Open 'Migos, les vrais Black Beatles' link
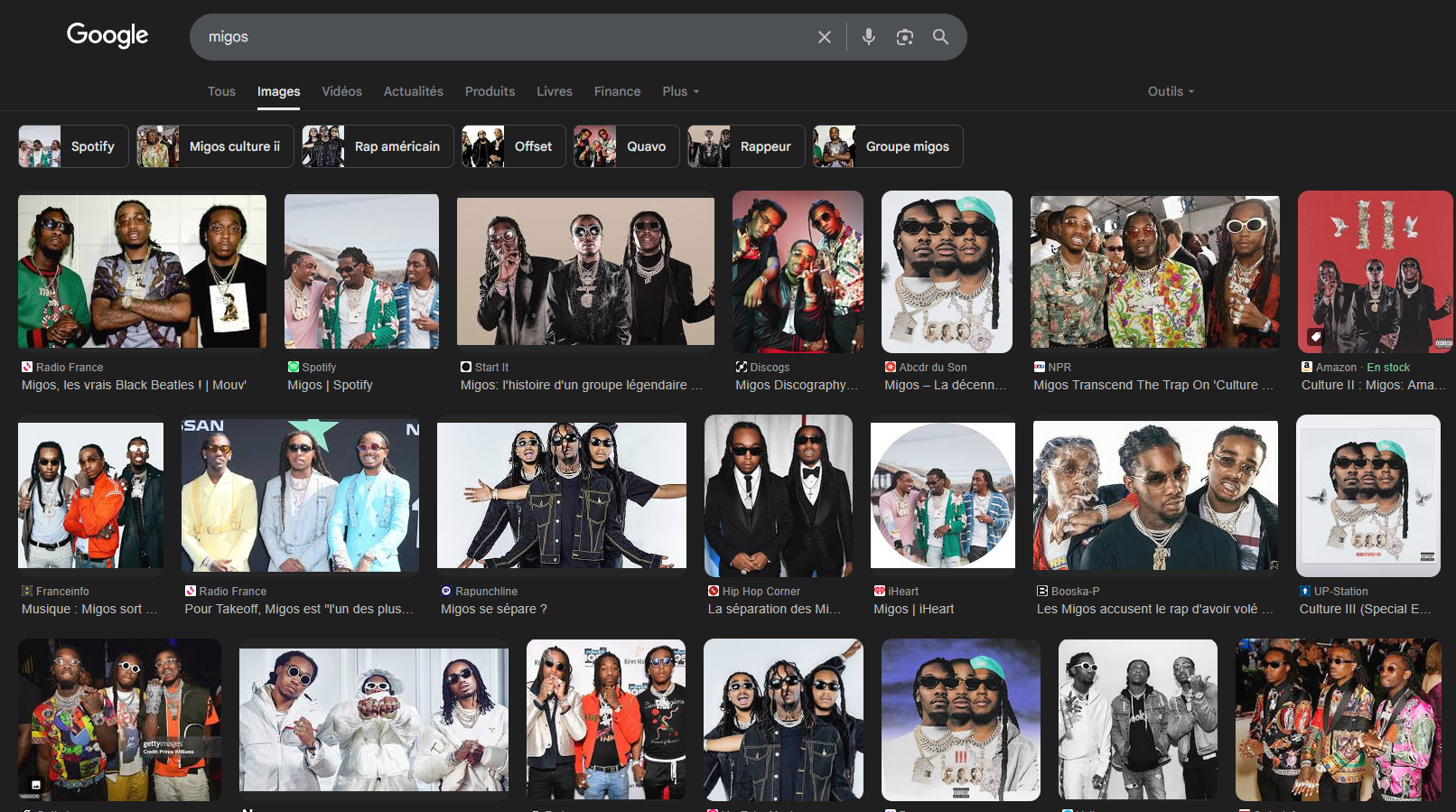 [134, 385]
